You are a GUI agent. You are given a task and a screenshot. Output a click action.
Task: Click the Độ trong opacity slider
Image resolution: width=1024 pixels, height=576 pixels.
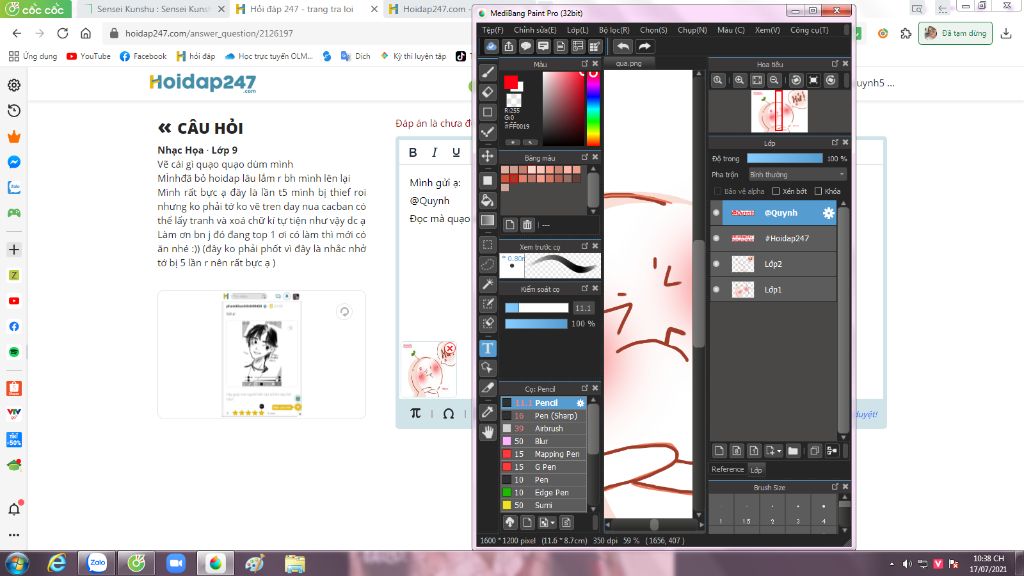784,158
